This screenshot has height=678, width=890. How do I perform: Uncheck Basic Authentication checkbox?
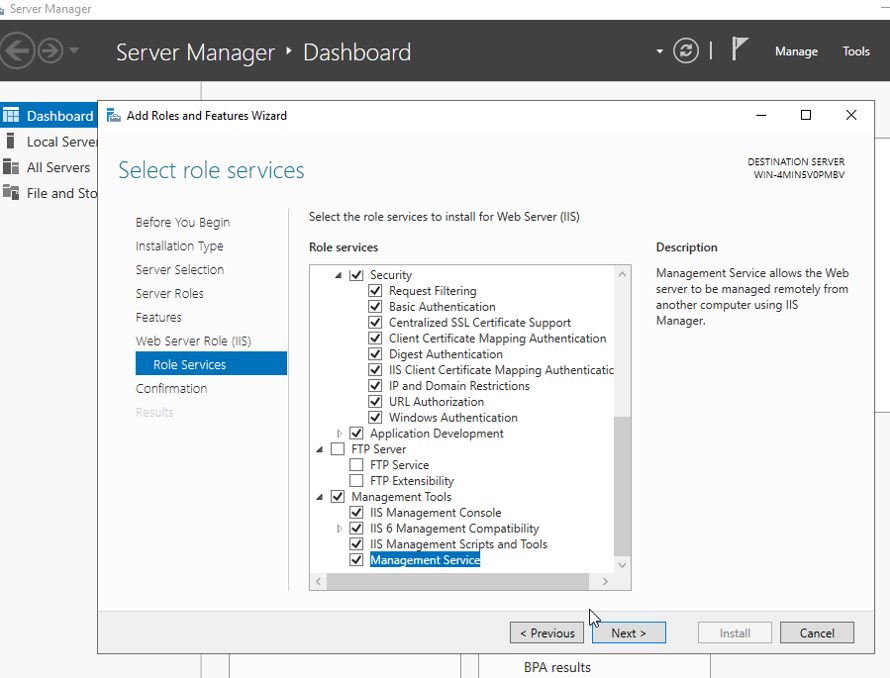pyautogui.click(x=375, y=307)
